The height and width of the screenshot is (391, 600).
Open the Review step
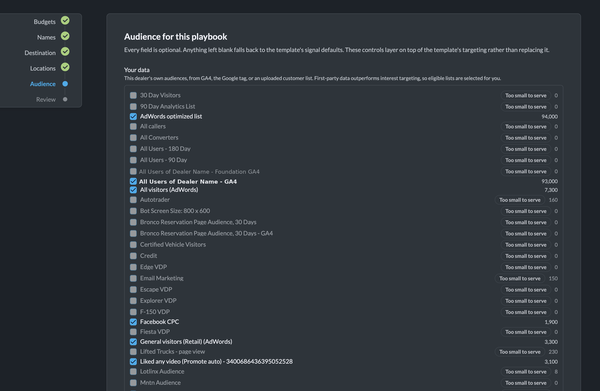[x=46, y=99]
